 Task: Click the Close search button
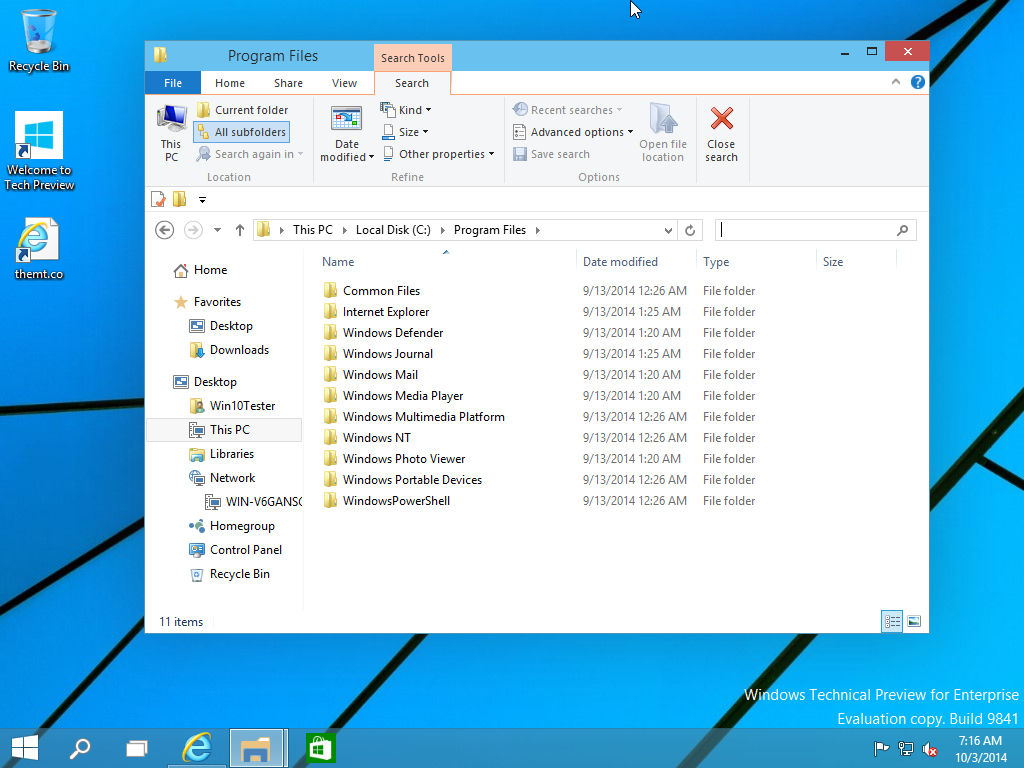click(x=721, y=131)
